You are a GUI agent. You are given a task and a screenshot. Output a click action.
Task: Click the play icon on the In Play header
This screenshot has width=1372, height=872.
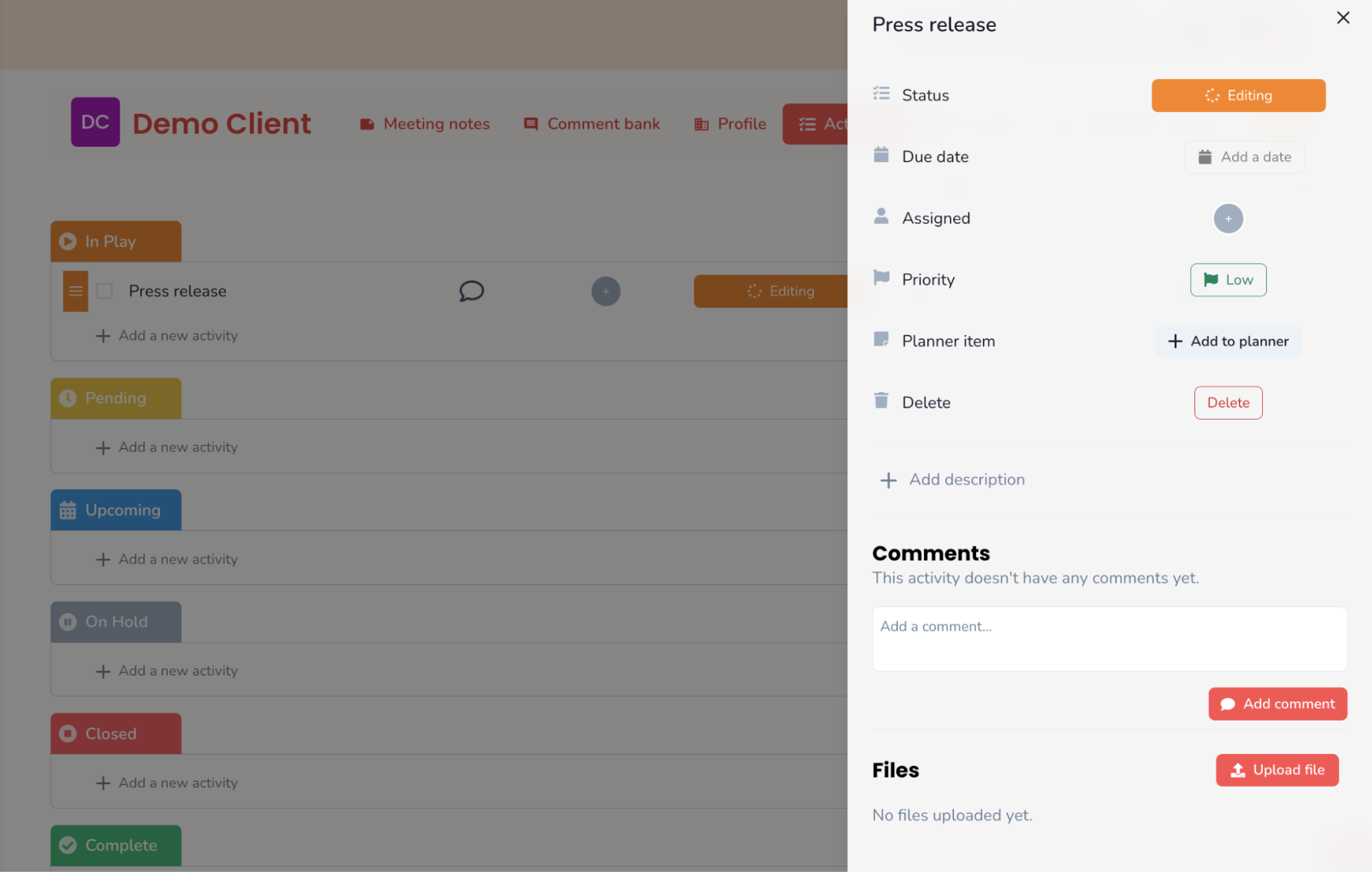tap(67, 241)
